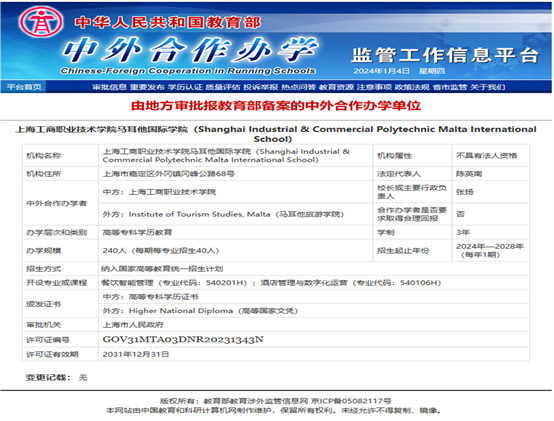Select 质量评估 in the navigation bar

[x=223, y=87]
